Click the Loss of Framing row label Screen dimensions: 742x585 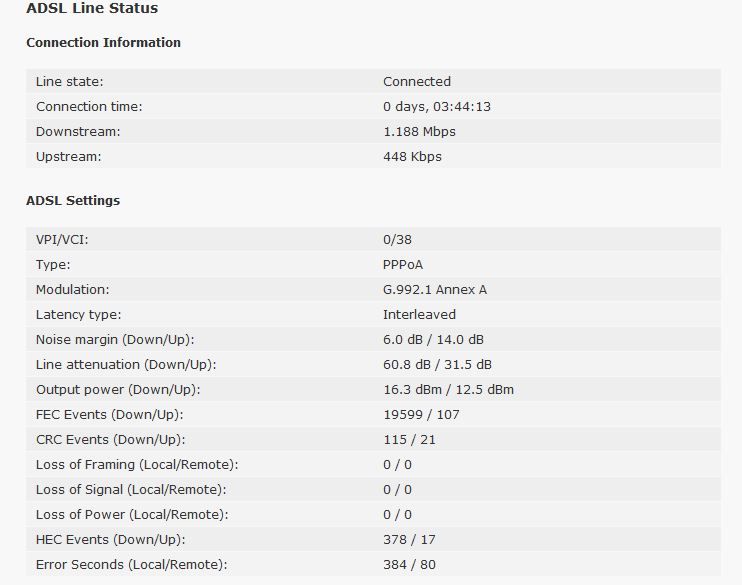point(137,465)
